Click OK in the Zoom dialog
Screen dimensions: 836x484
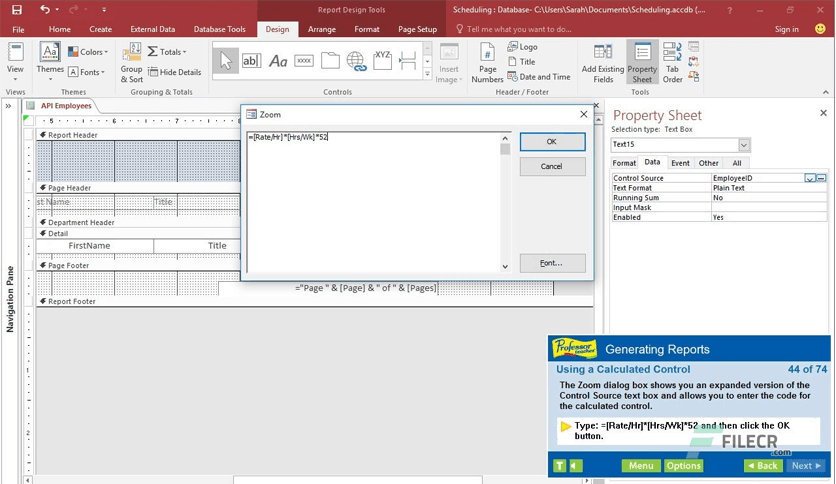point(552,142)
